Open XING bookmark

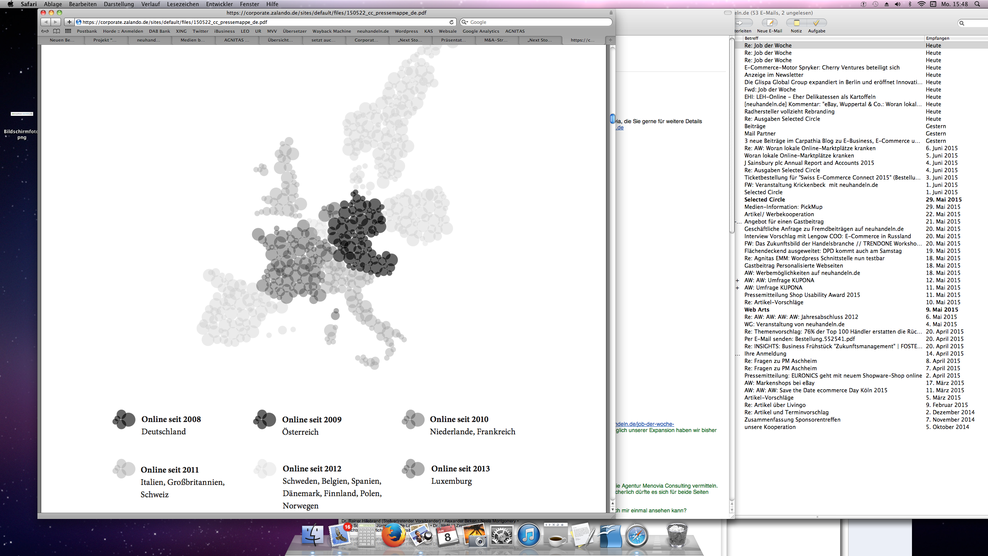[x=181, y=31]
